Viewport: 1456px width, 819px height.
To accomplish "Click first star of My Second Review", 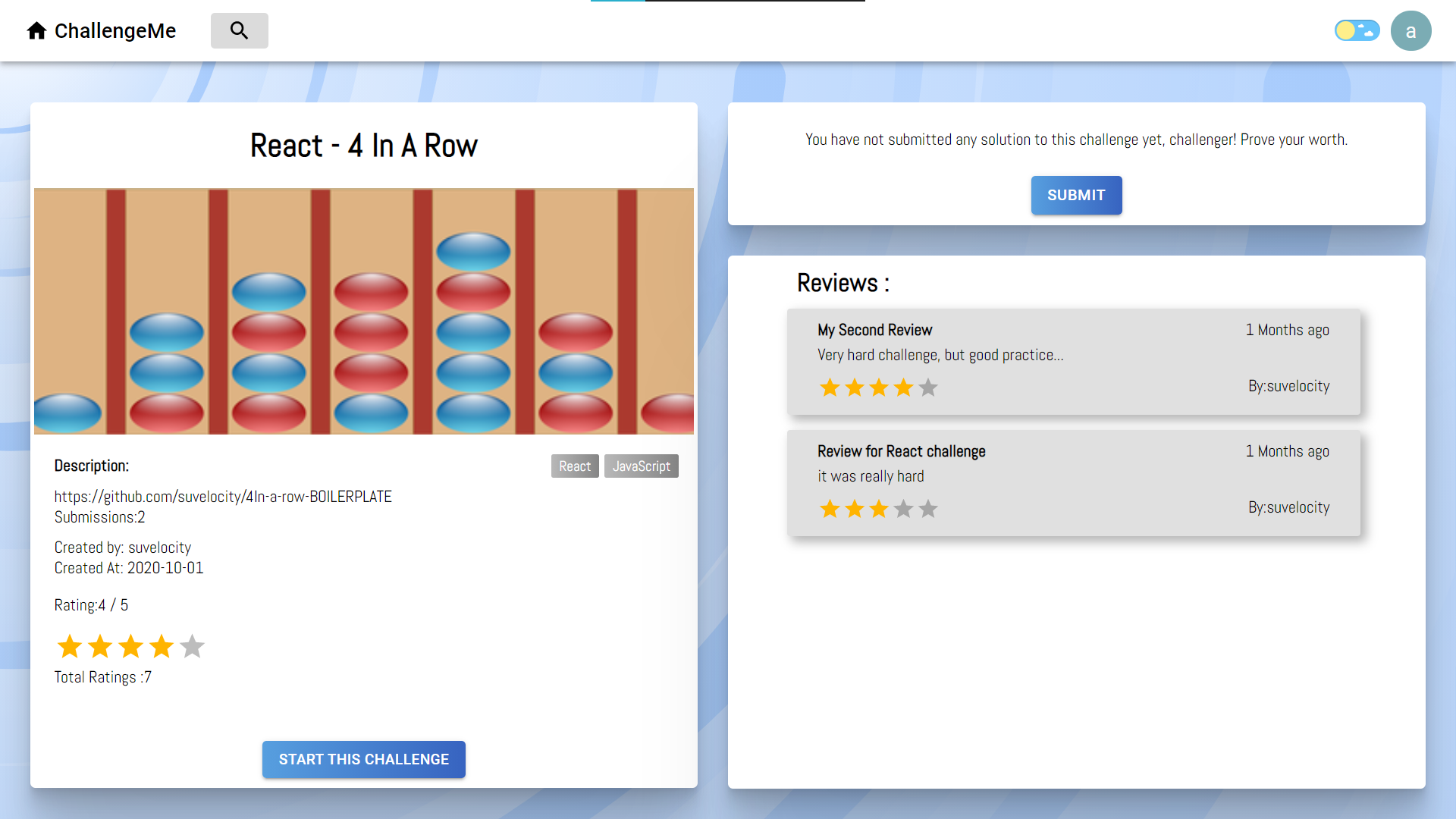I will point(830,388).
